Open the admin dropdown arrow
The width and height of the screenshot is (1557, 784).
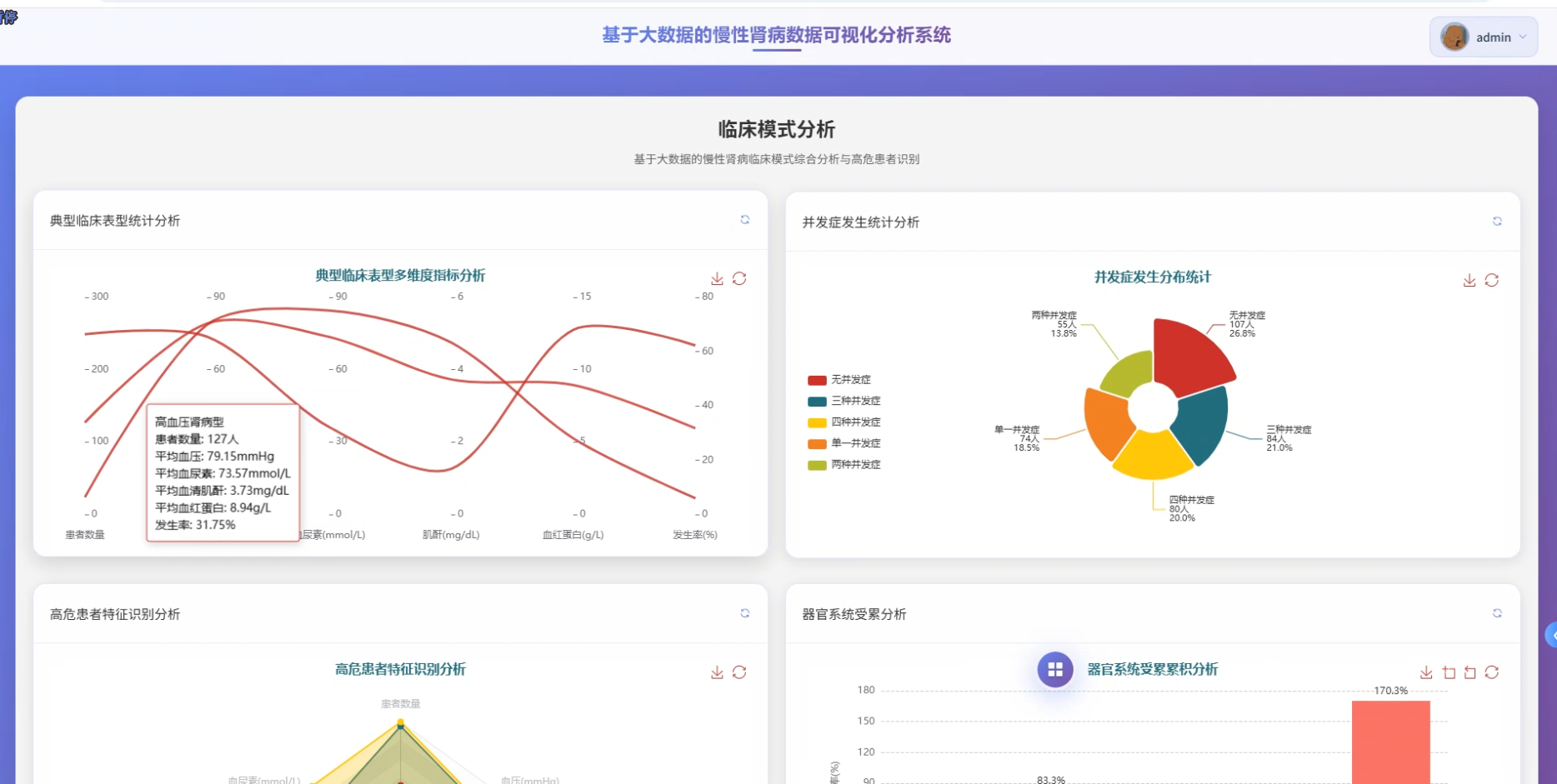(1523, 37)
